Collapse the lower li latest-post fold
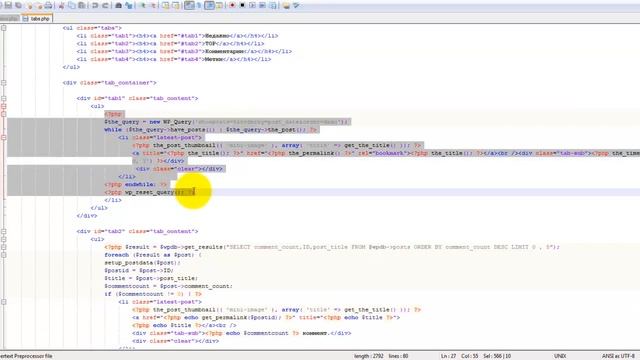 point(4,302)
